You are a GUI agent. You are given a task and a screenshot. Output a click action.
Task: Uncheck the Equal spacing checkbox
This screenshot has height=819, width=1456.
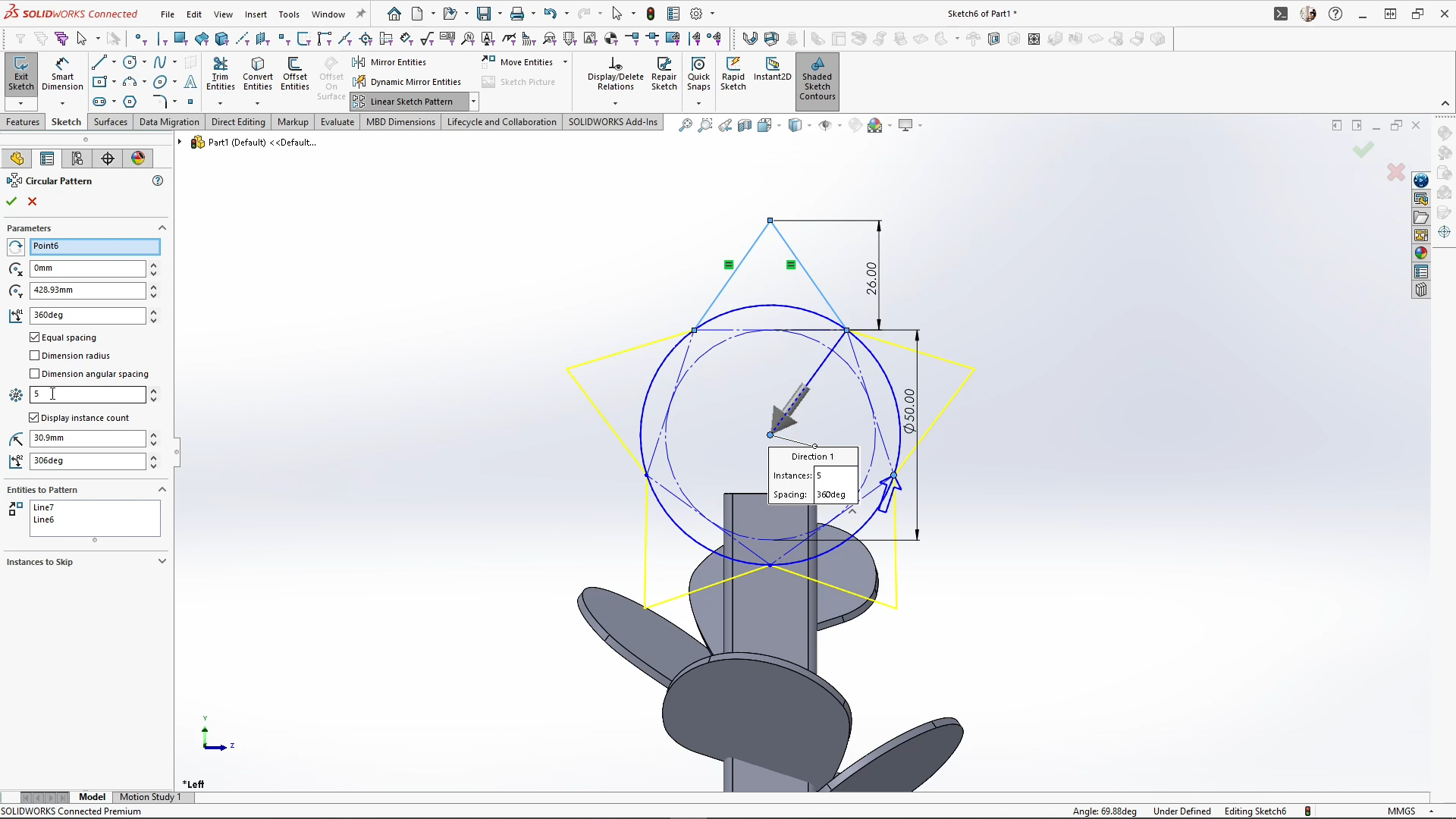(35, 337)
